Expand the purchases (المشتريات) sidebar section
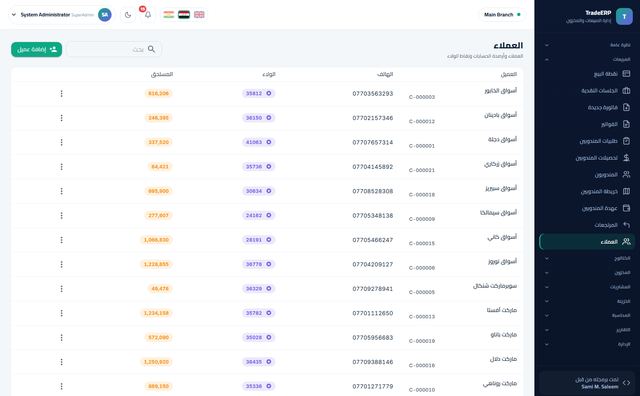The width and height of the screenshot is (640, 396). [x=587, y=287]
